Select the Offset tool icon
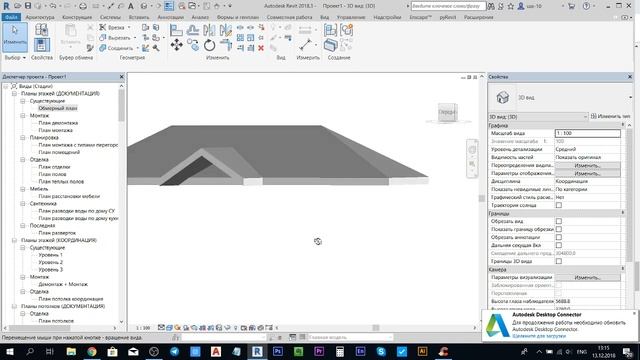This screenshot has height=360, width=640. click(x=193, y=30)
